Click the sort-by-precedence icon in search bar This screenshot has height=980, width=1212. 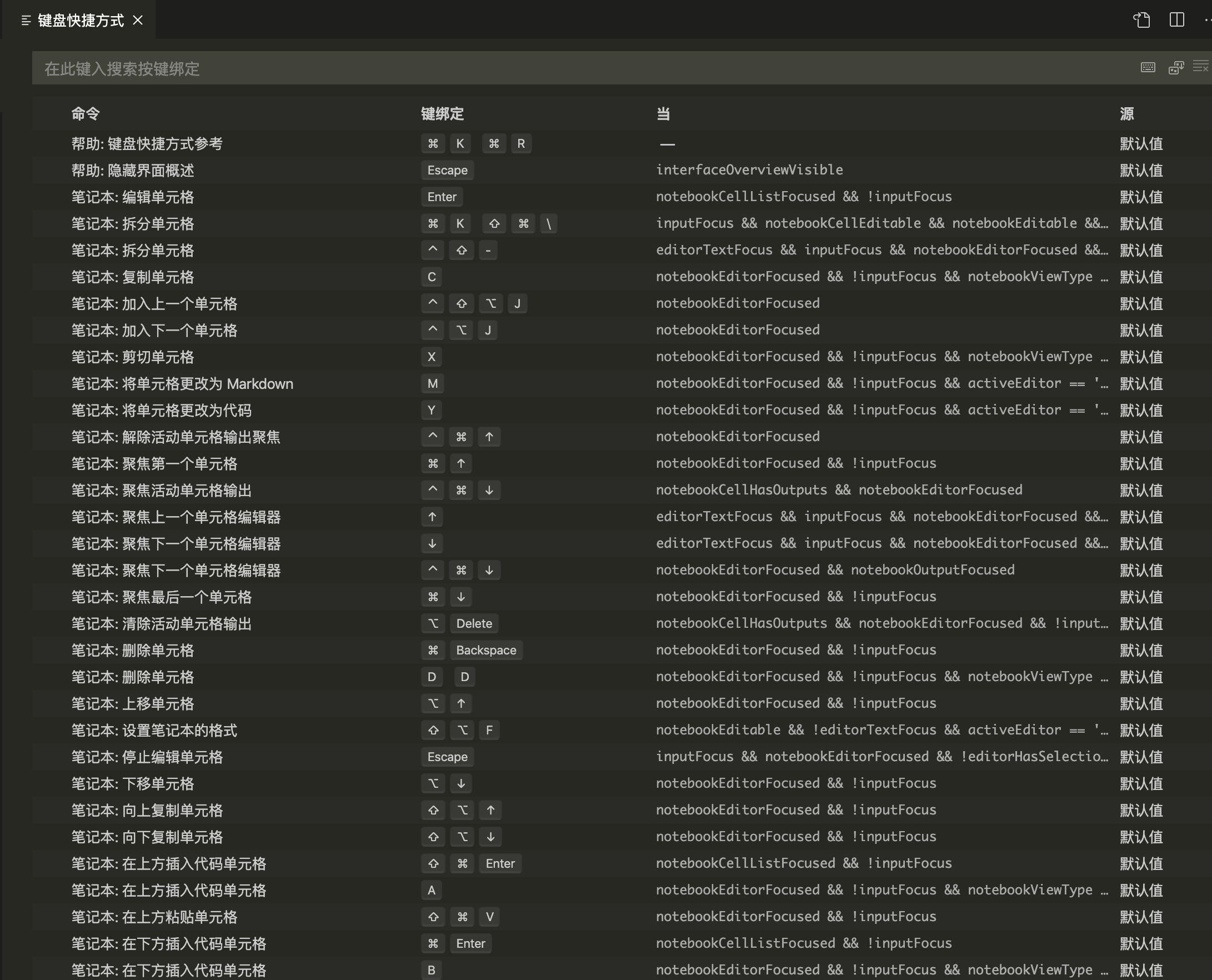click(x=1176, y=67)
